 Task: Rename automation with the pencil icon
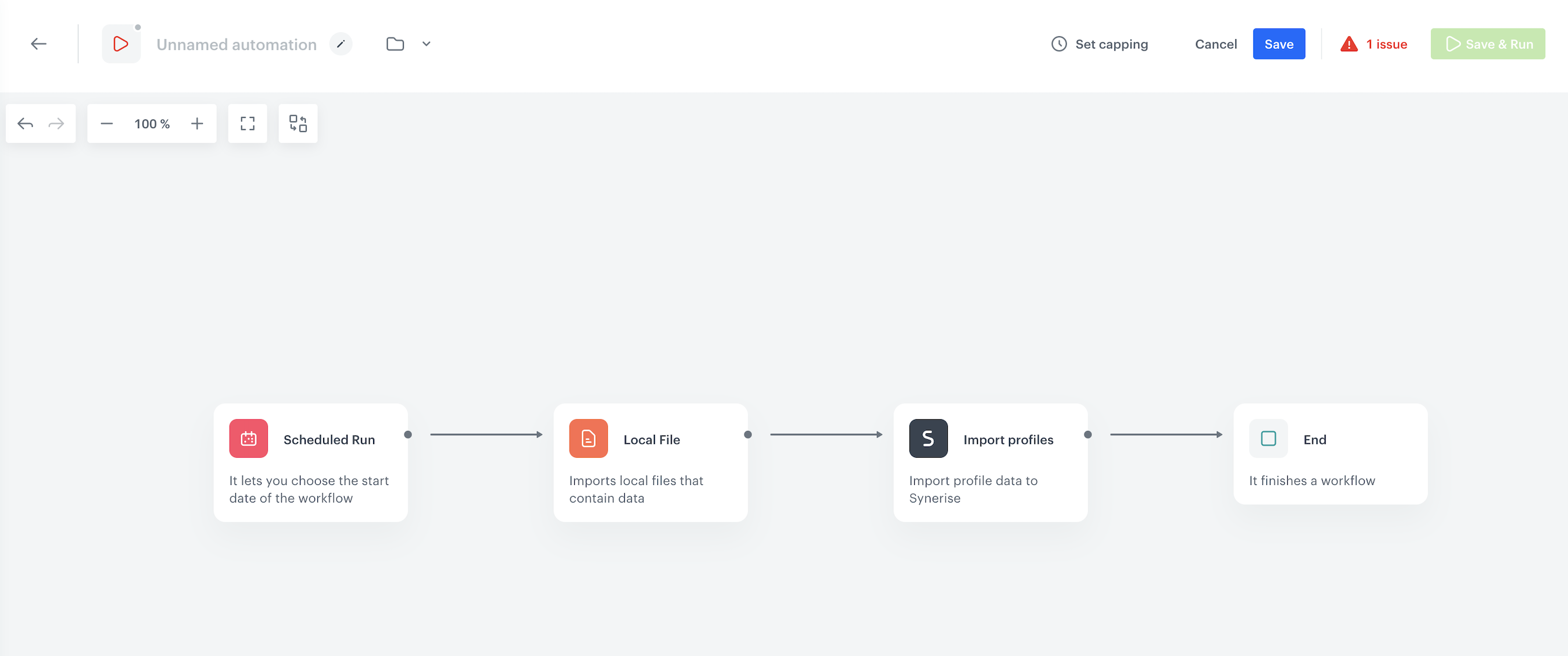(341, 43)
